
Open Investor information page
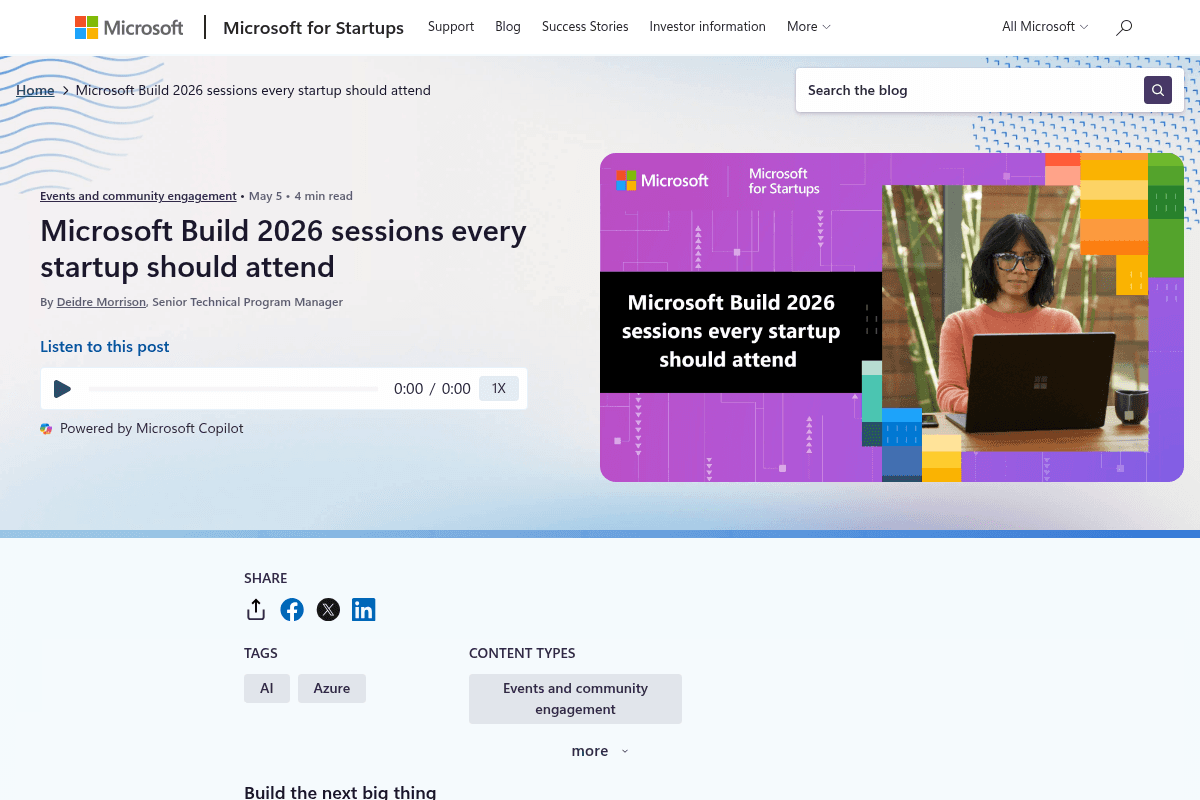tap(707, 27)
